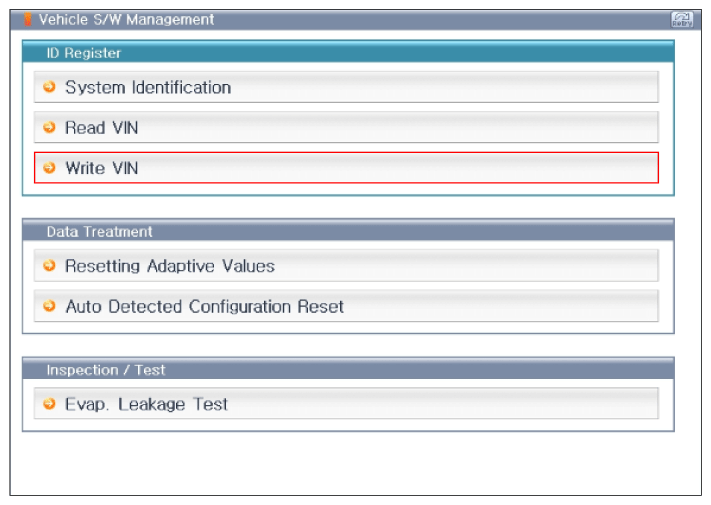The width and height of the screenshot is (711, 505).
Task: Click the orange Vehicle S/W Management title icon
Action: click(x=28, y=19)
